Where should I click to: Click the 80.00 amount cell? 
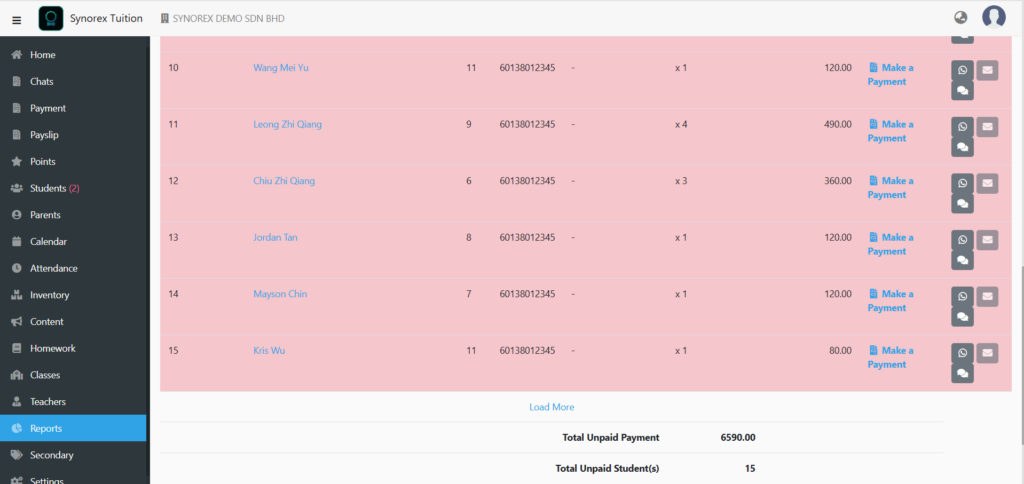click(x=840, y=351)
